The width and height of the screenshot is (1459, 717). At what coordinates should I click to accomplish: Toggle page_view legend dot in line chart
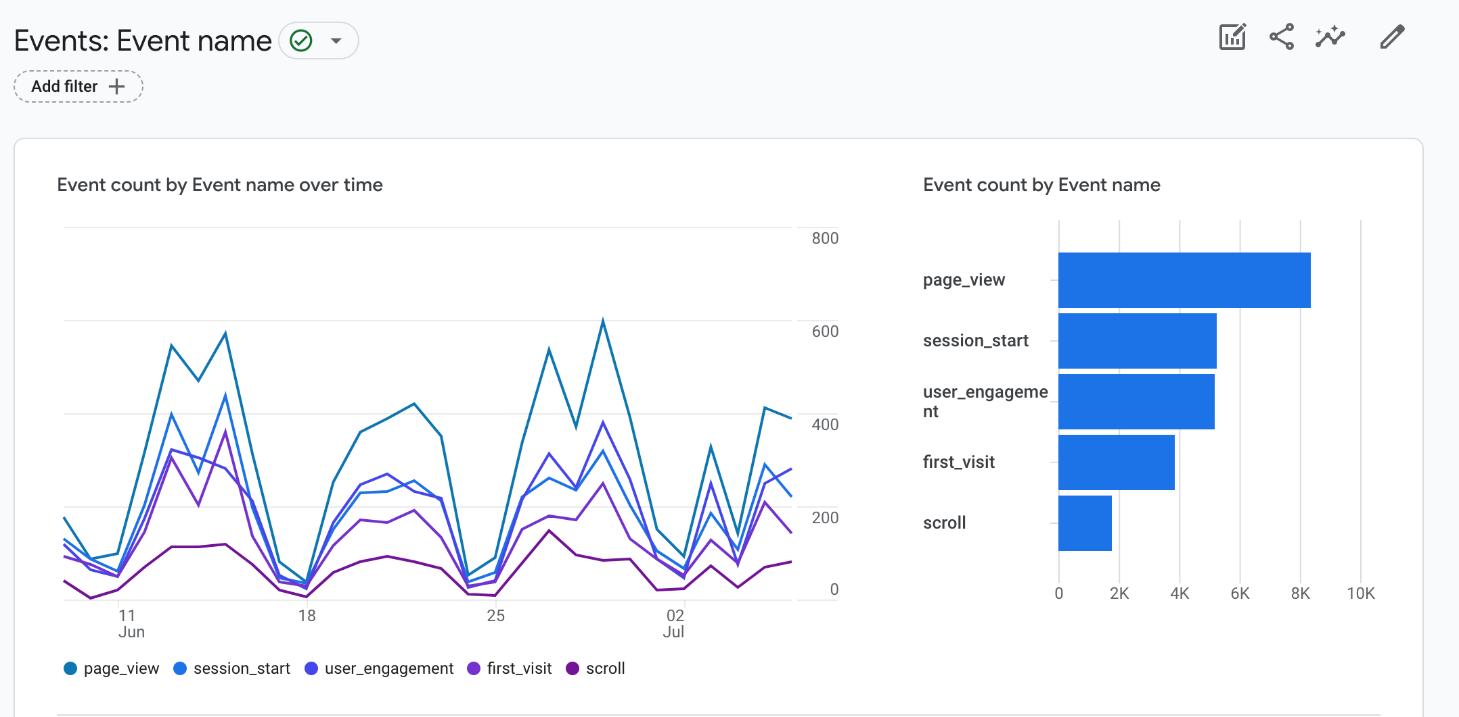70,668
